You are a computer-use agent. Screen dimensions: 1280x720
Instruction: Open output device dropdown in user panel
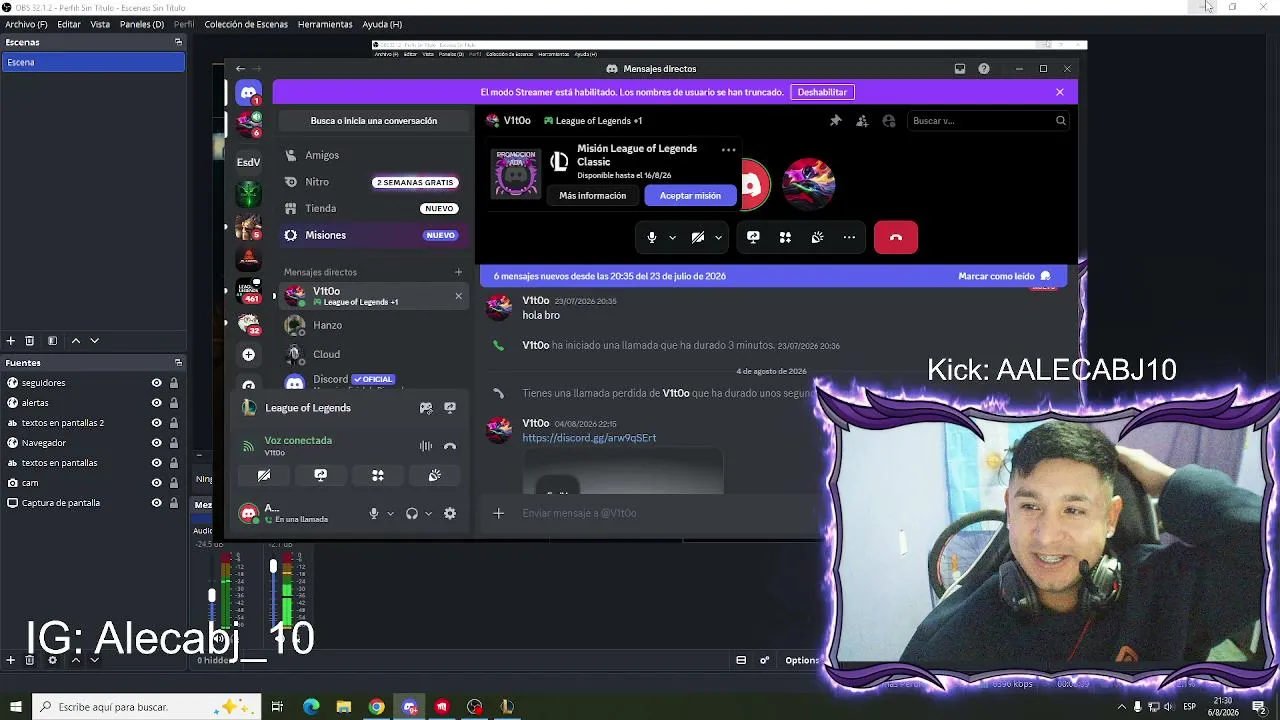(428, 514)
